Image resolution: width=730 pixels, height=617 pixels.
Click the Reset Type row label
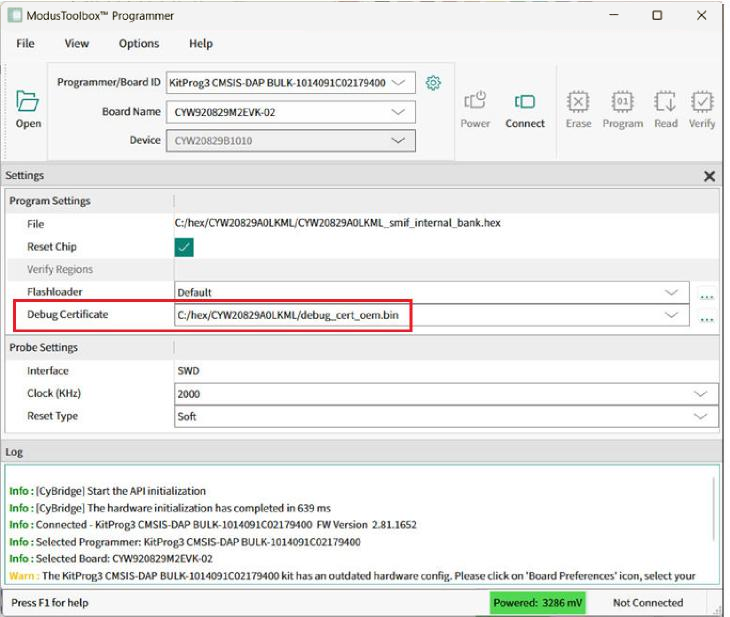coord(52,416)
